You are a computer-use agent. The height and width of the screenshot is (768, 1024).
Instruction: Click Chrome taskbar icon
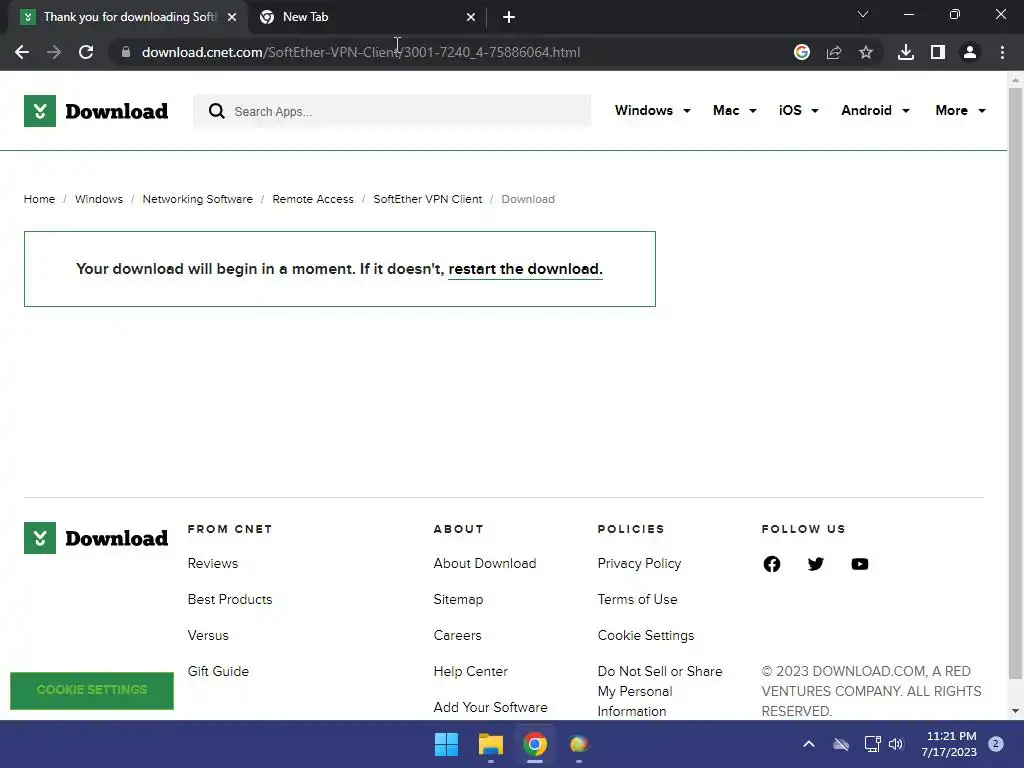pos(534,744)
